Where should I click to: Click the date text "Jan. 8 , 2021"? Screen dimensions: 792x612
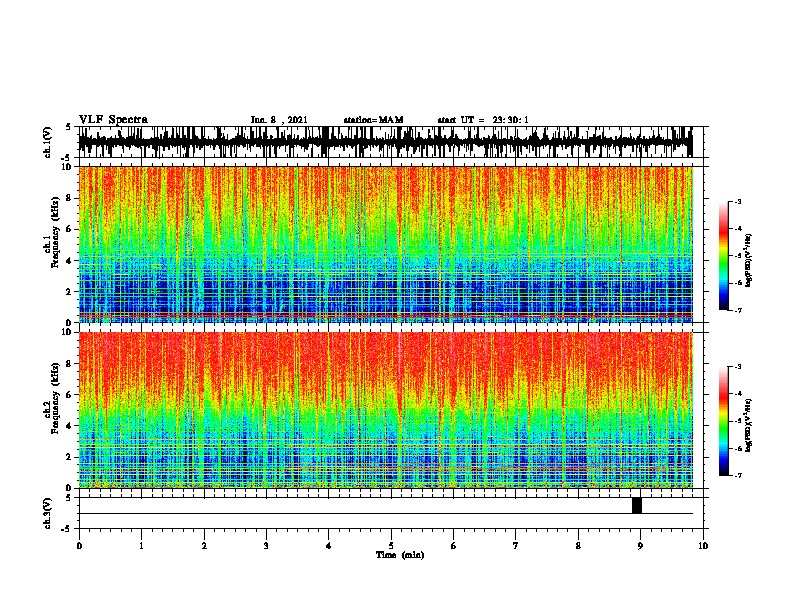point(279,120)
